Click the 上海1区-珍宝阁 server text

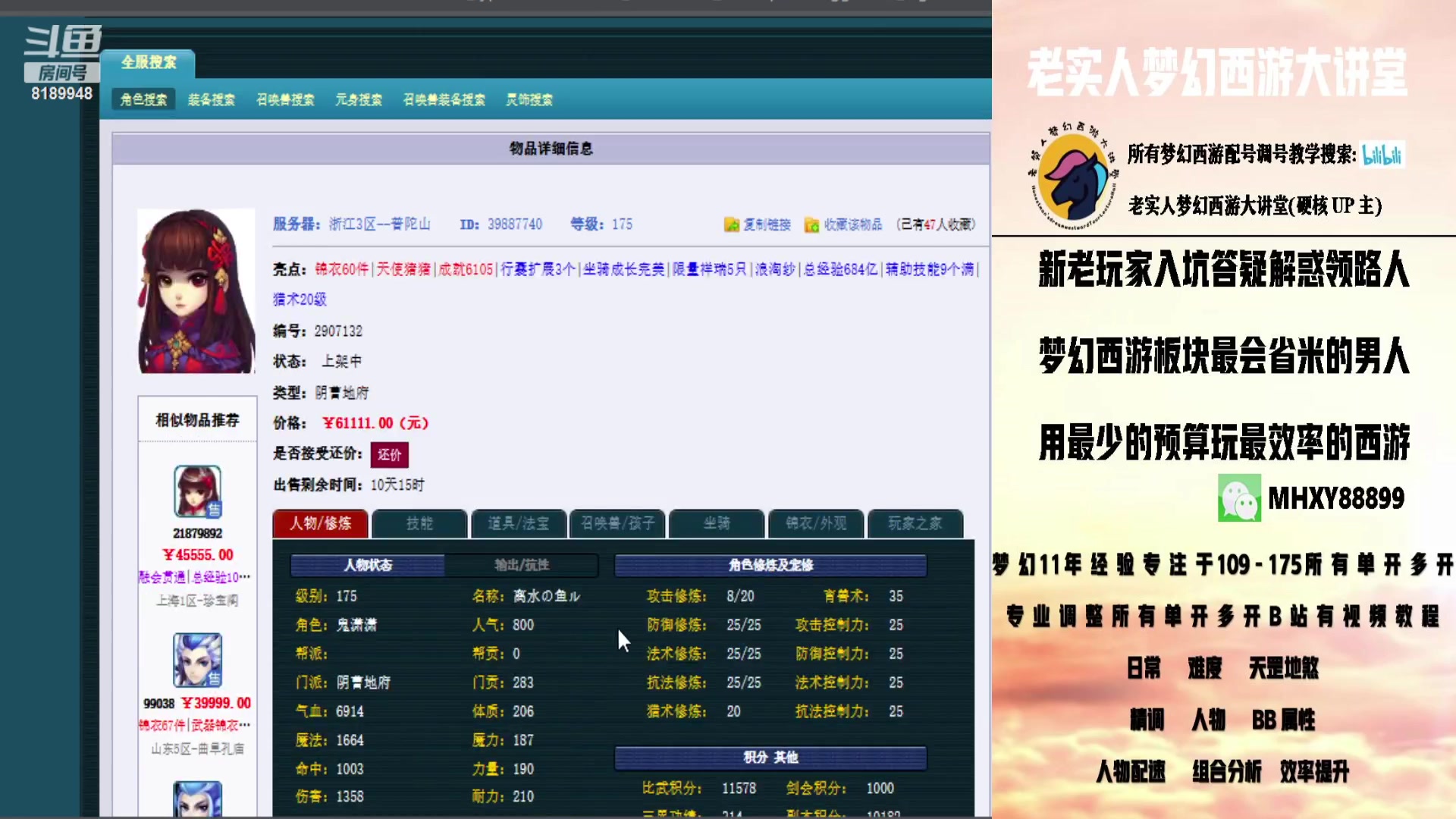click(197, 601)
